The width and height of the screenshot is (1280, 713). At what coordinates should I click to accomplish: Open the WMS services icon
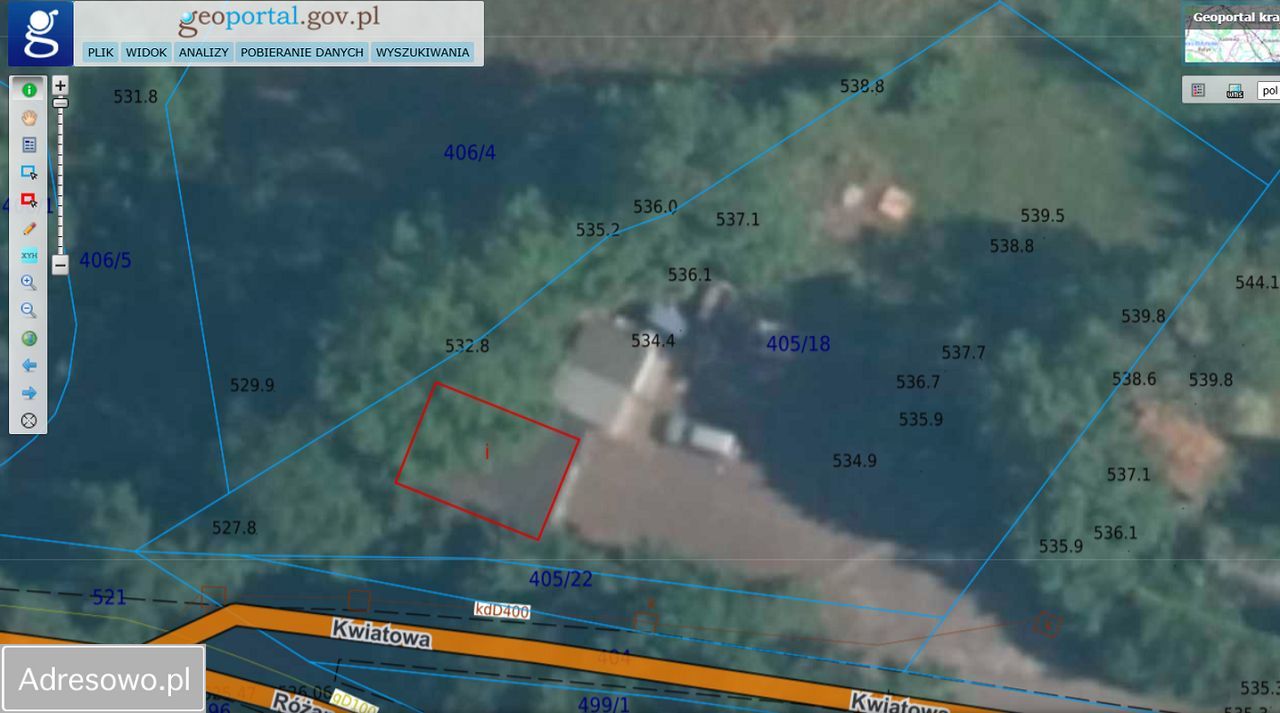click(x=1235, y=90)
